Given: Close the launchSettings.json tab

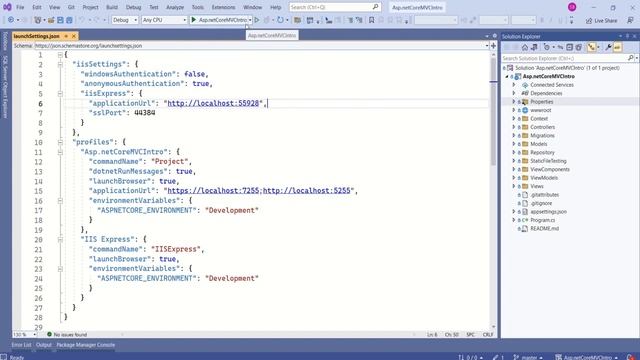Looking at the screenshot, I should click(x=74, y=36).
